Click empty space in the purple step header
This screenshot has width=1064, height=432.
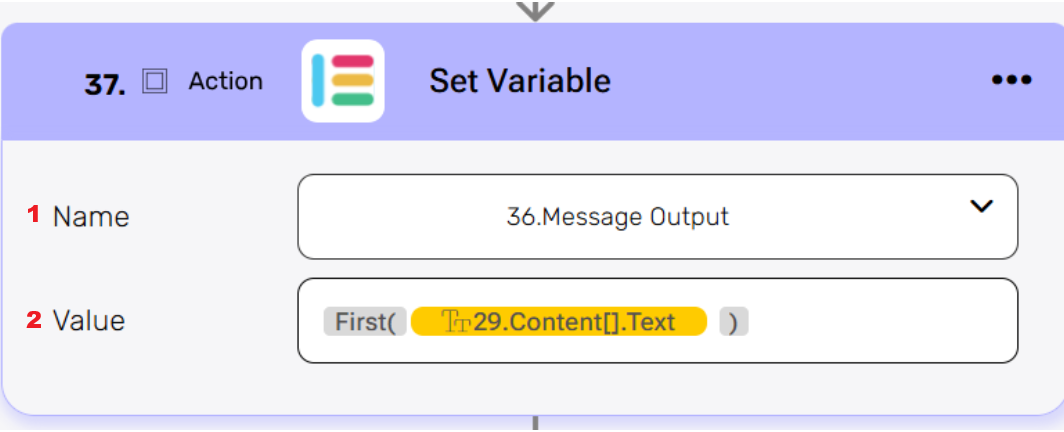[800, 81]
